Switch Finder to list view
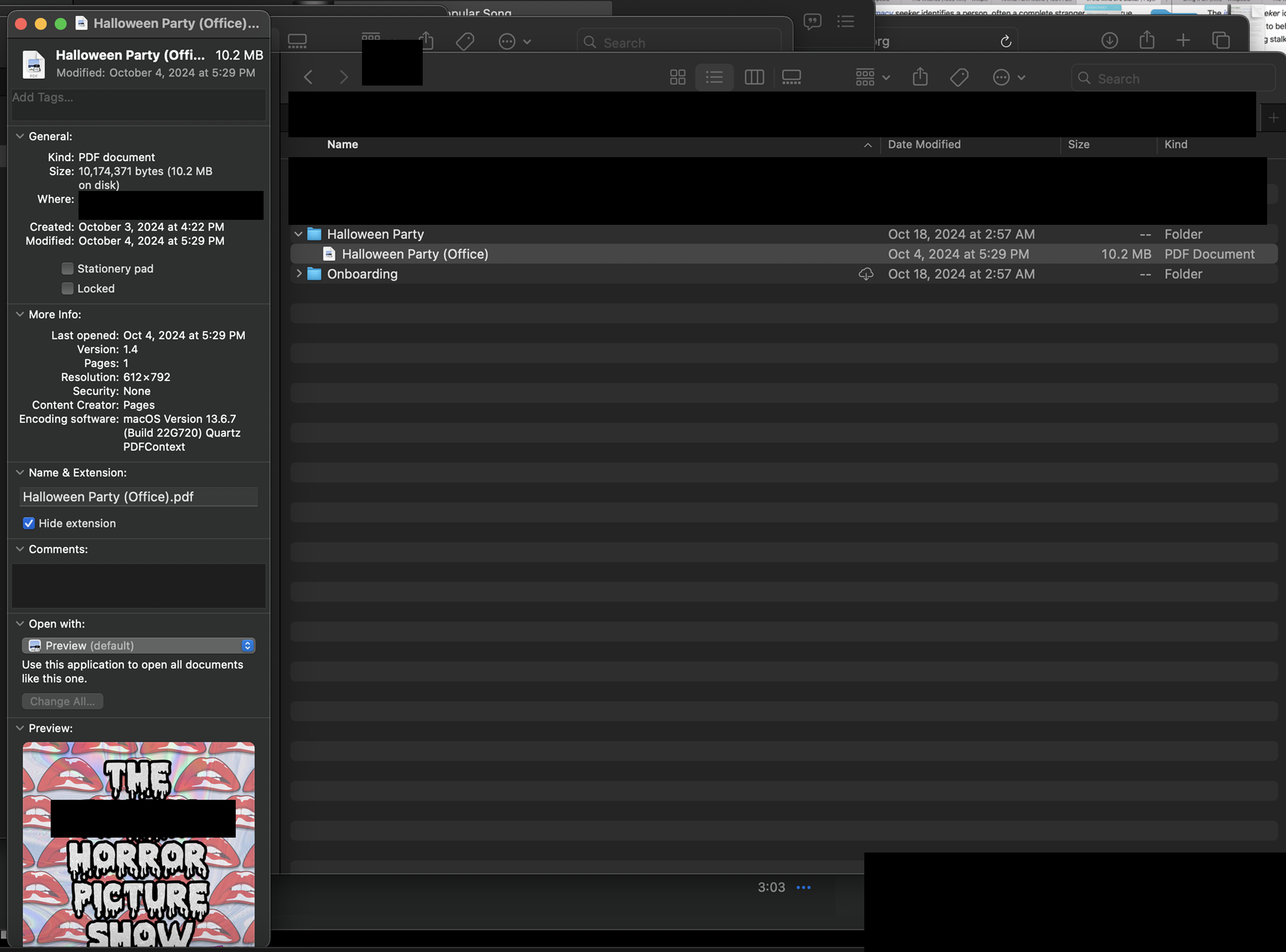 click(x=715, y=77)
